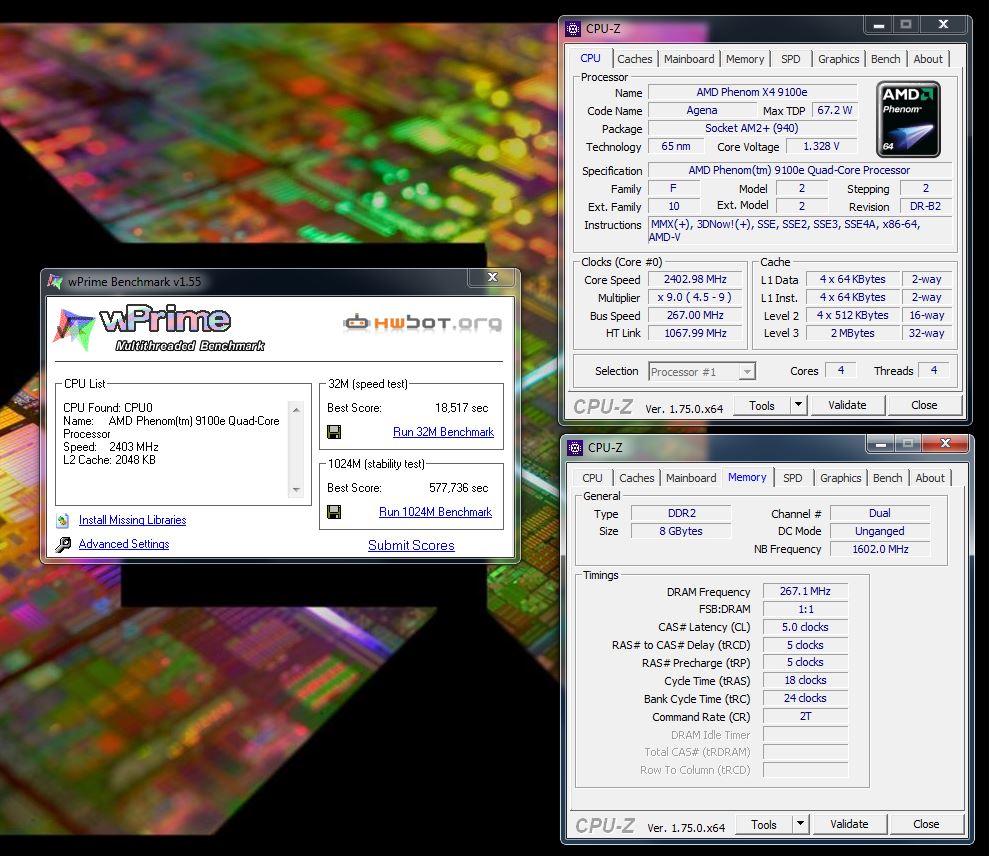Minimize the lower CPU-Z Memory window
This screenshot has width=989, height=856.
pyautogui.click(x=881, y=443)
